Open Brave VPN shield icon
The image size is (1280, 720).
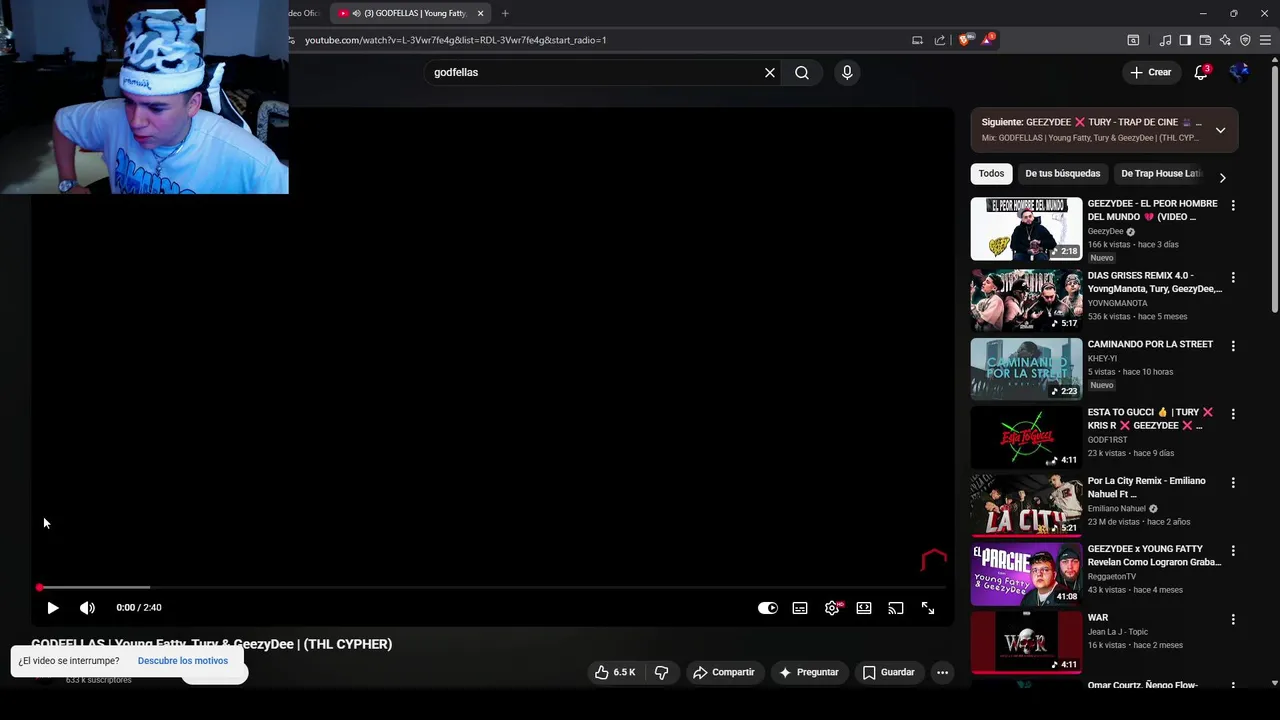point(1245,40)
